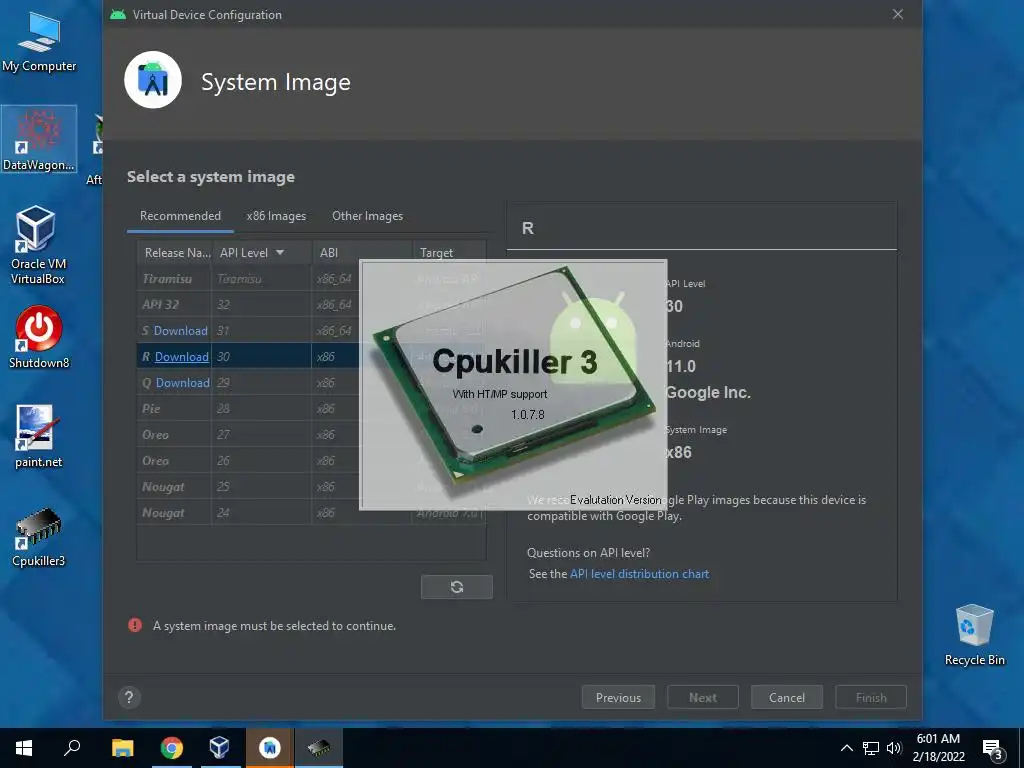Click the Windows Start button

pyautogui.click(x=24, y=748)
